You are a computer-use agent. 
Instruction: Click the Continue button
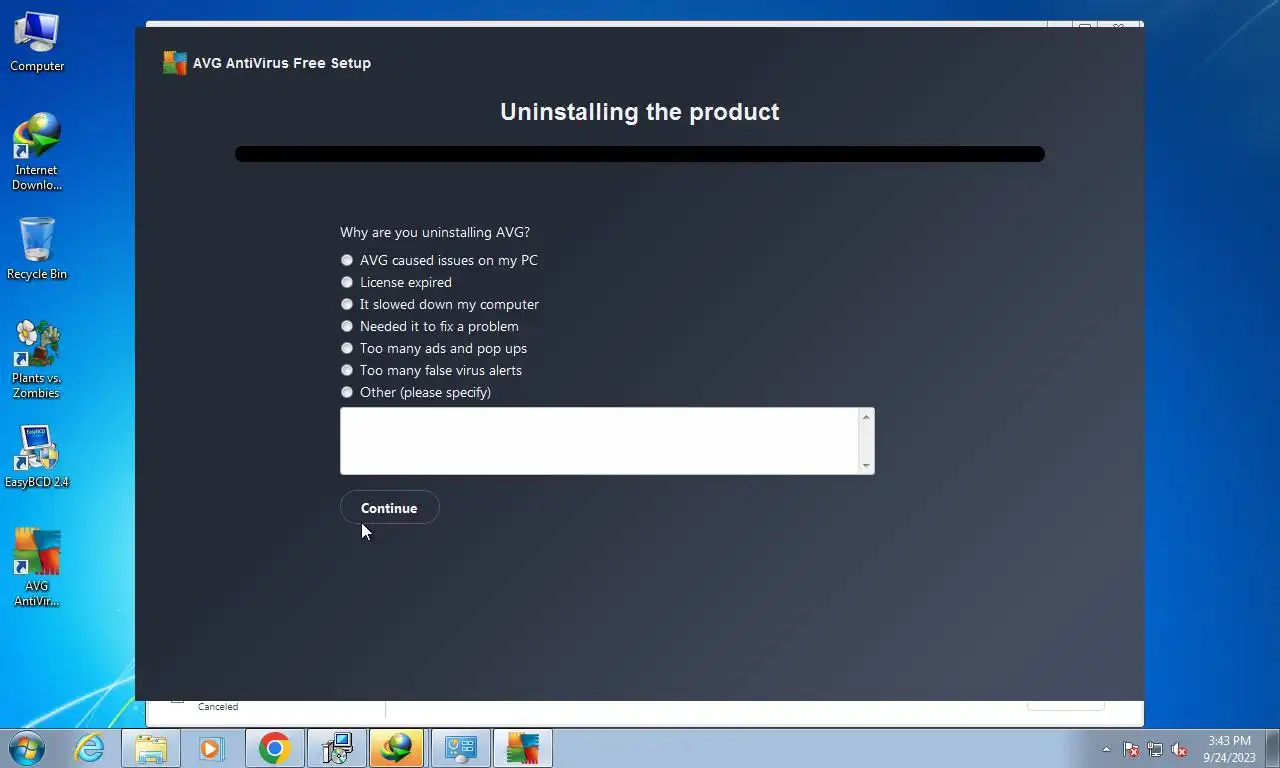point(389,508)
